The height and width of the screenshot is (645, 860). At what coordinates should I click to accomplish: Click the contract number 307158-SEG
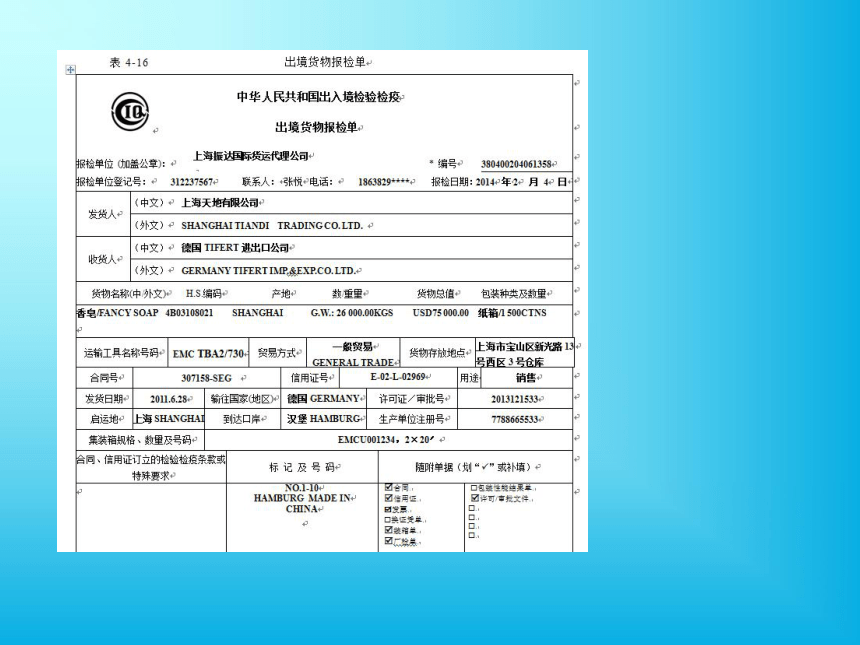(x=207, y=378)
